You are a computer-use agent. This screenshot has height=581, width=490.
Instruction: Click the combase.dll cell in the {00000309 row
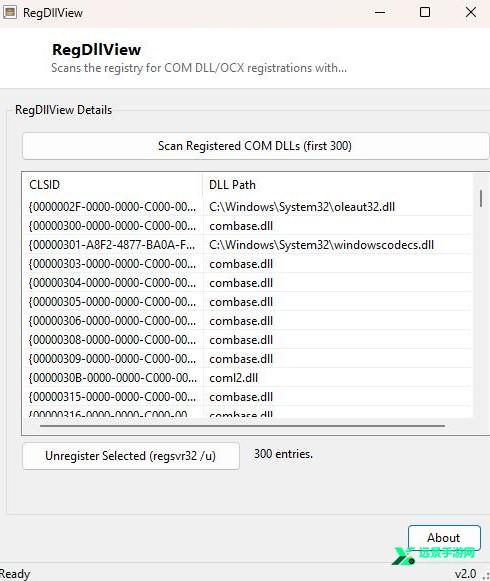click(x=241, y=359)
